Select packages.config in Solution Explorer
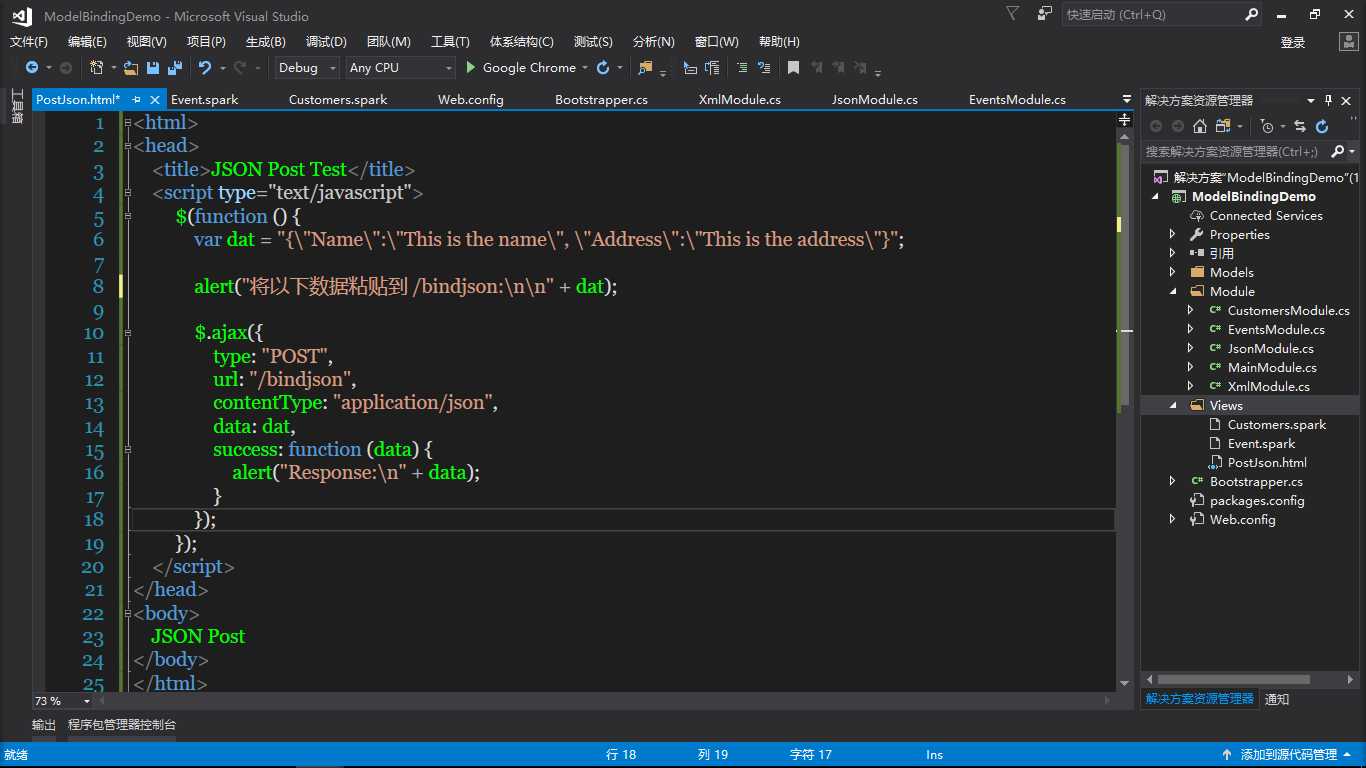This screenshot has height=768, width=1366. click(1257, 501)
